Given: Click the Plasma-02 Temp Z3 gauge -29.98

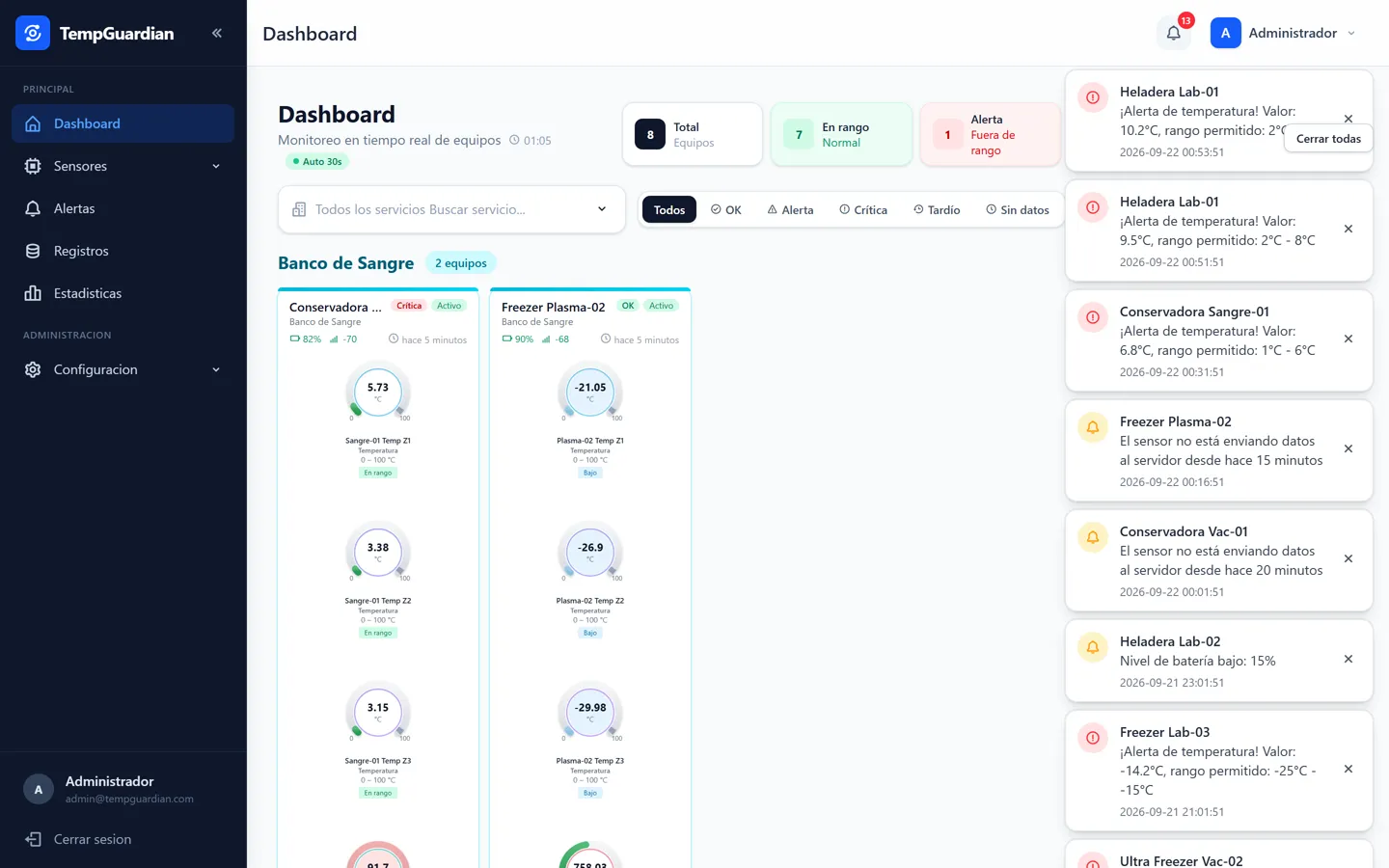Looking at the screenshot, I should click(590, 713).
